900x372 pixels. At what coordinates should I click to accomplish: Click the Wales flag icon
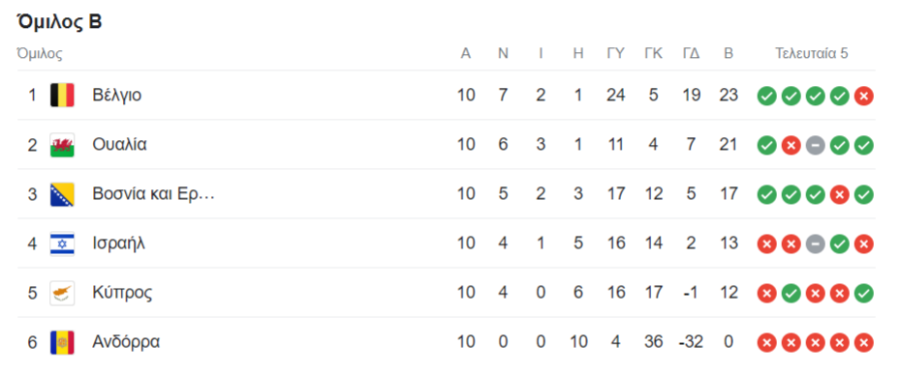pyautogui.click(x=62, y=145)
